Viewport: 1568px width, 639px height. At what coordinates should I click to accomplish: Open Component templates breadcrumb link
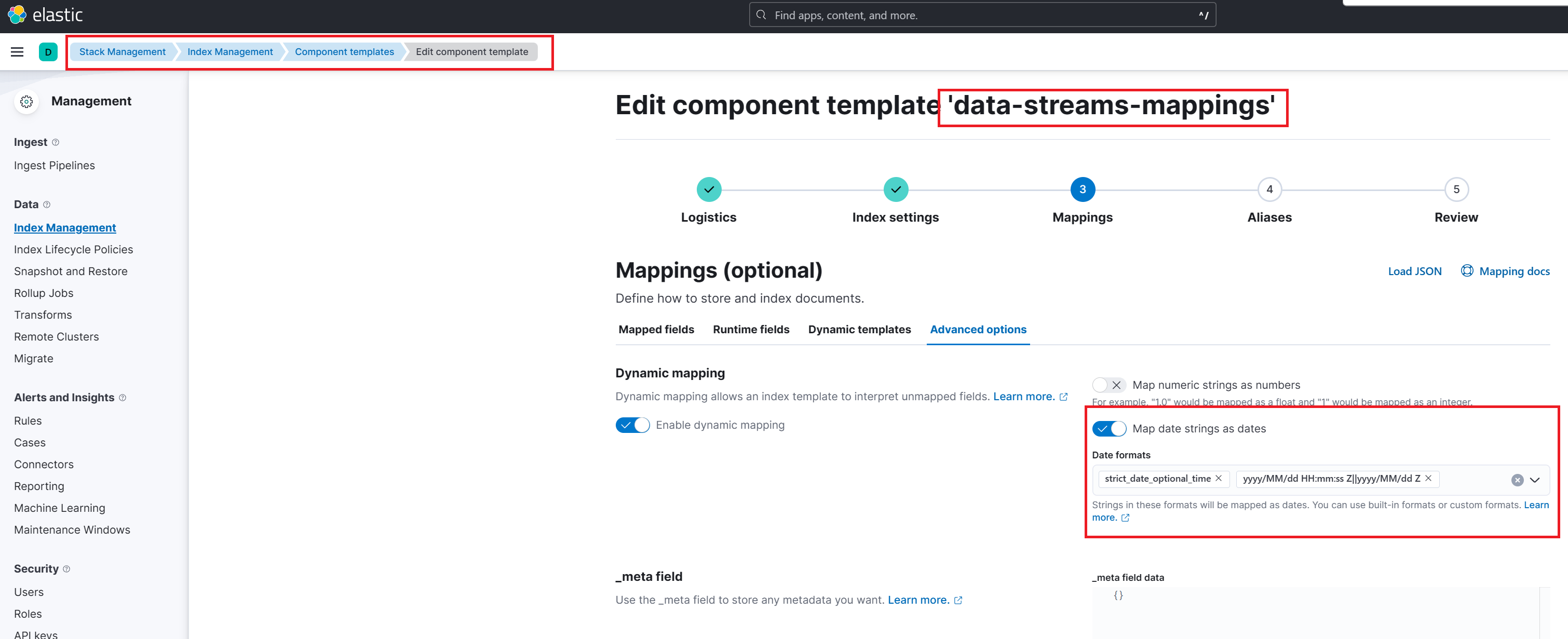(344, 52)
